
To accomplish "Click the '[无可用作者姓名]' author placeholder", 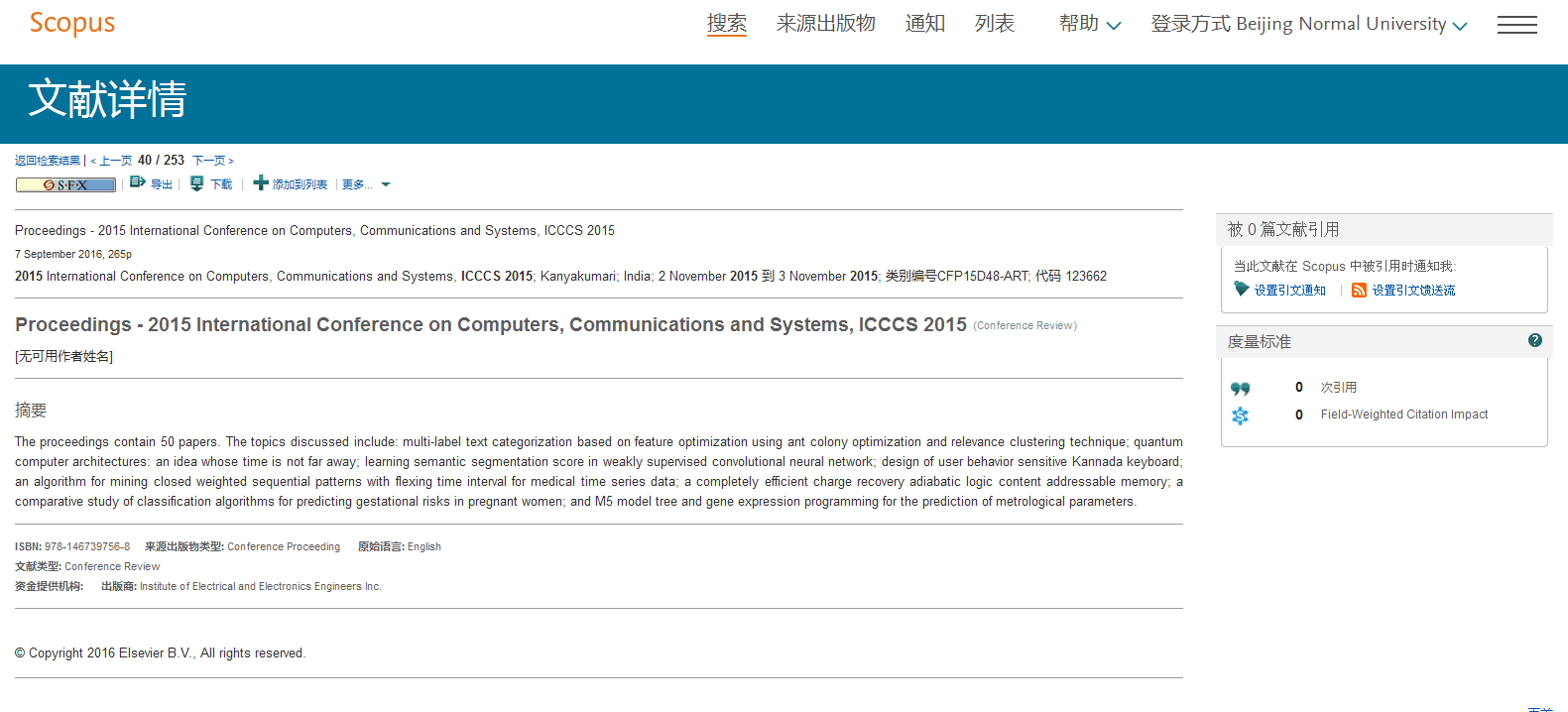I will tap(64, 357).
